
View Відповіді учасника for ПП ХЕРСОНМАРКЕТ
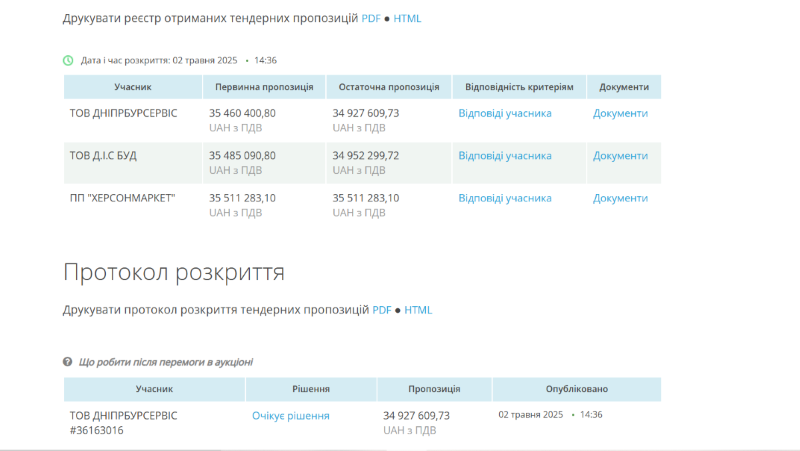505,198
